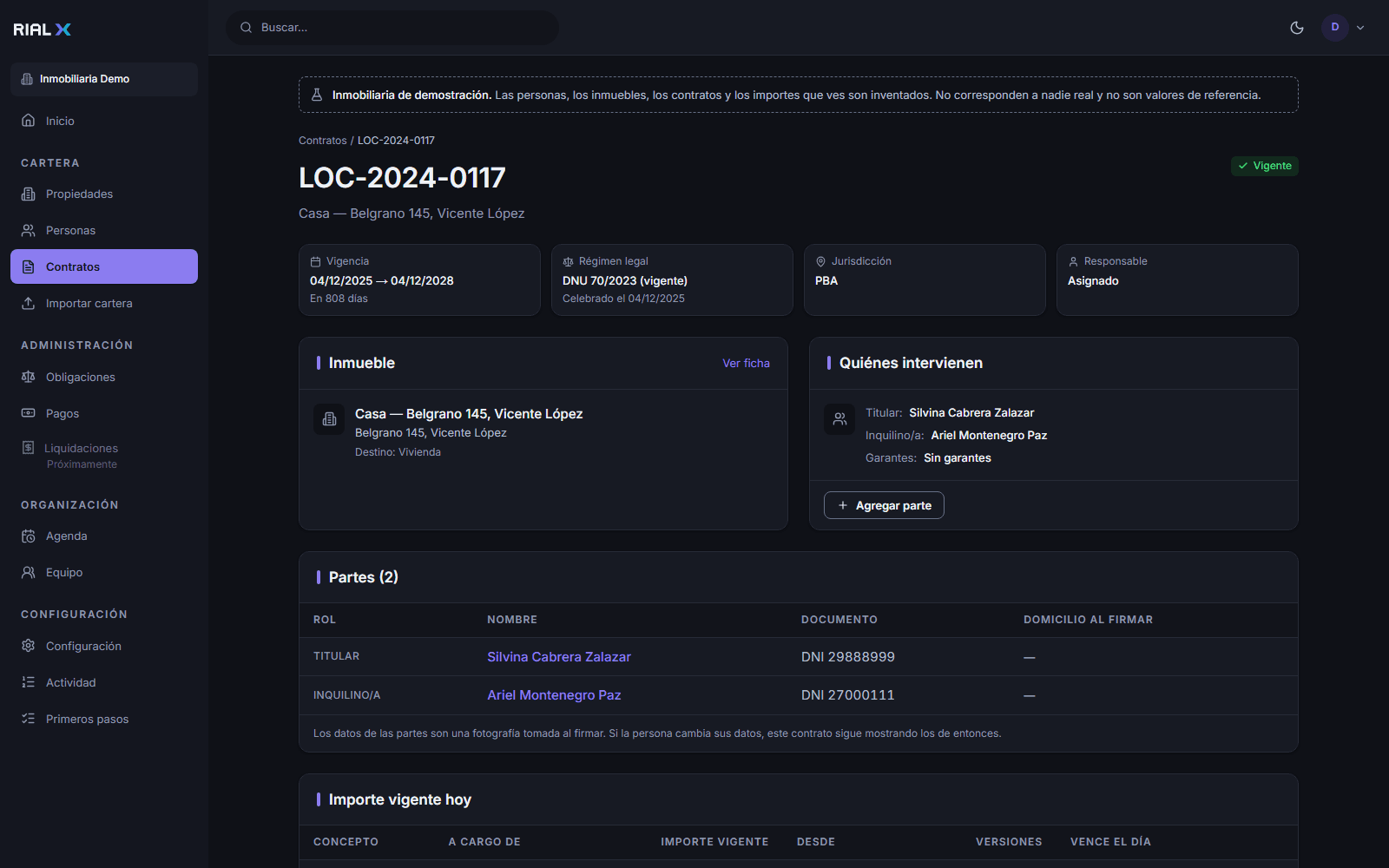1389x868 pixels.
Task: Click the Agregar parte button
Action: pyautogui.click(x=884, y=505)
